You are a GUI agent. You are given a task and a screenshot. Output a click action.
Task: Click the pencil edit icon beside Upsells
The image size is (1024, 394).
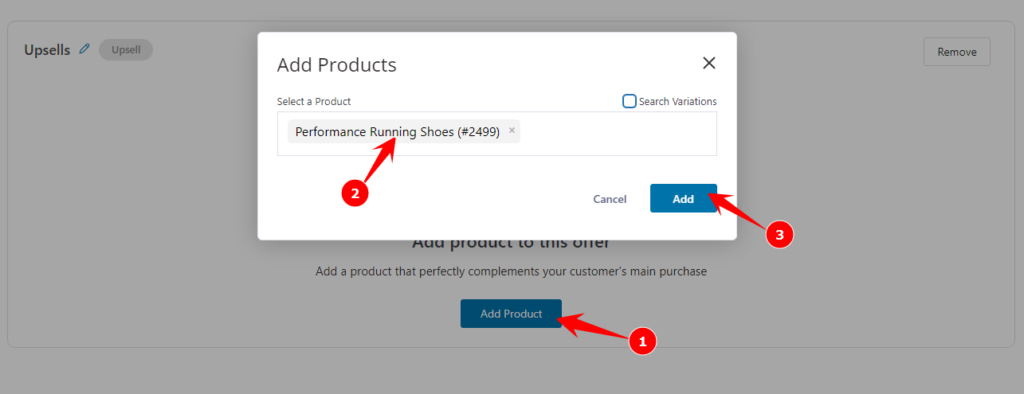coord(84,49)
